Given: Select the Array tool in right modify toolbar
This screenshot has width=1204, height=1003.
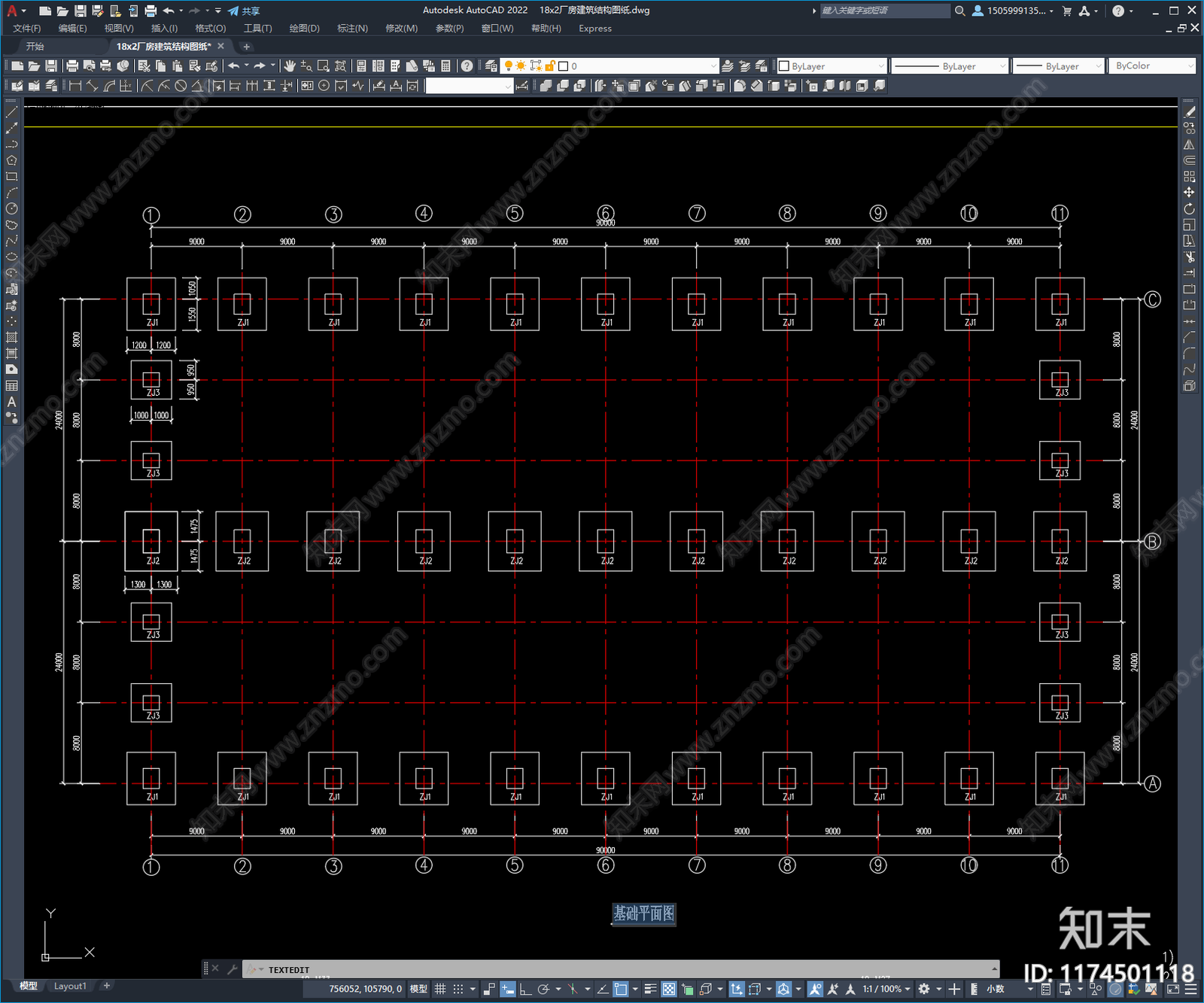Looking at the screenshot, I should click(x=1189, y=176).
